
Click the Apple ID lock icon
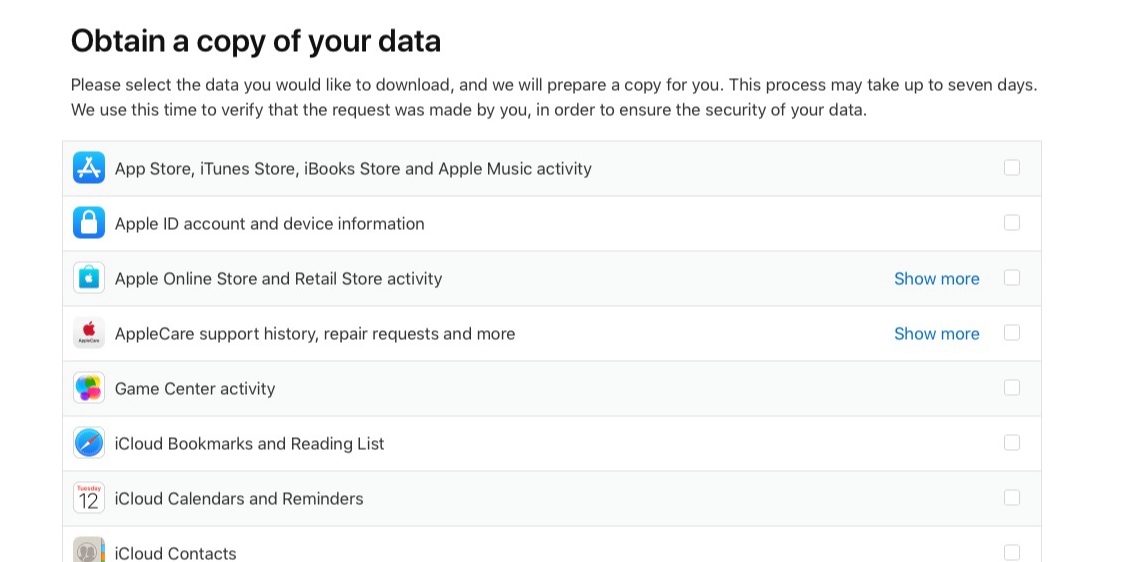(x=89, y=223)
